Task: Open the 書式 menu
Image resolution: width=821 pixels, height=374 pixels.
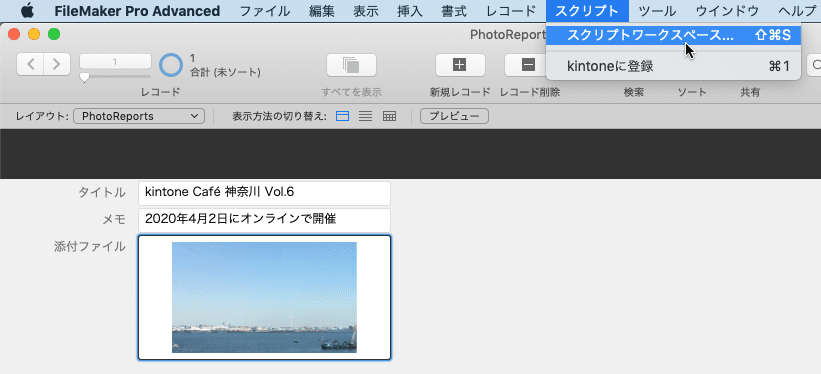Action: (454, 10)
